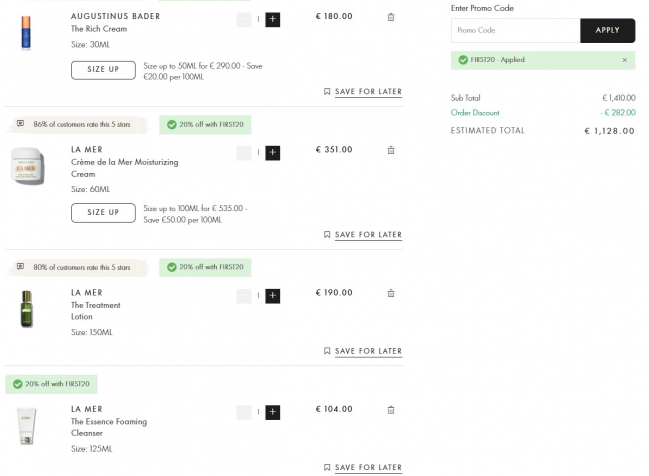The width and height of the screenshot is (649, 476).
Task: Remove the applied FIRST20 promo code
Action: point(625,60)
